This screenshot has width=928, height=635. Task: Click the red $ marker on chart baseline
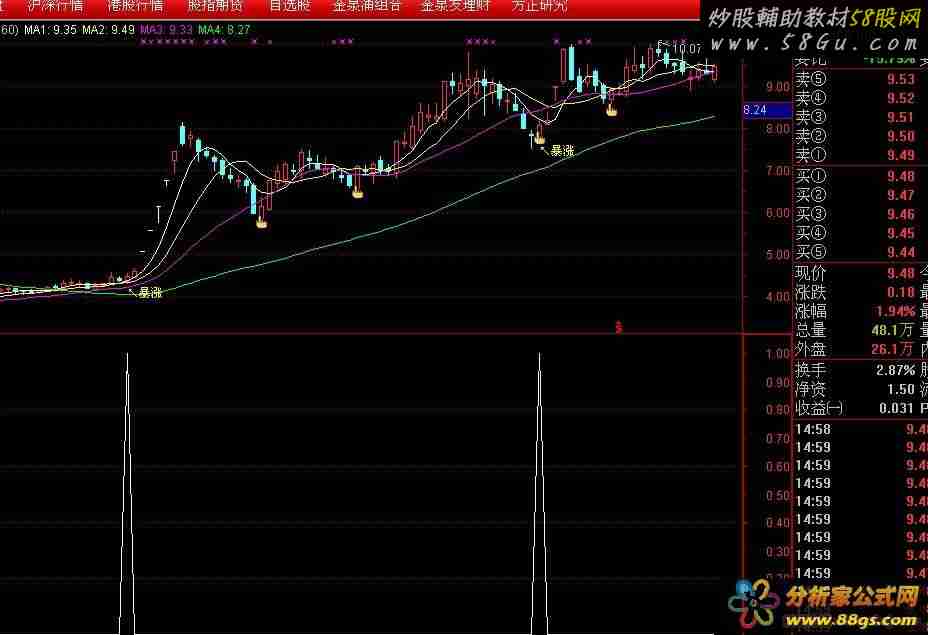[618, 327]
